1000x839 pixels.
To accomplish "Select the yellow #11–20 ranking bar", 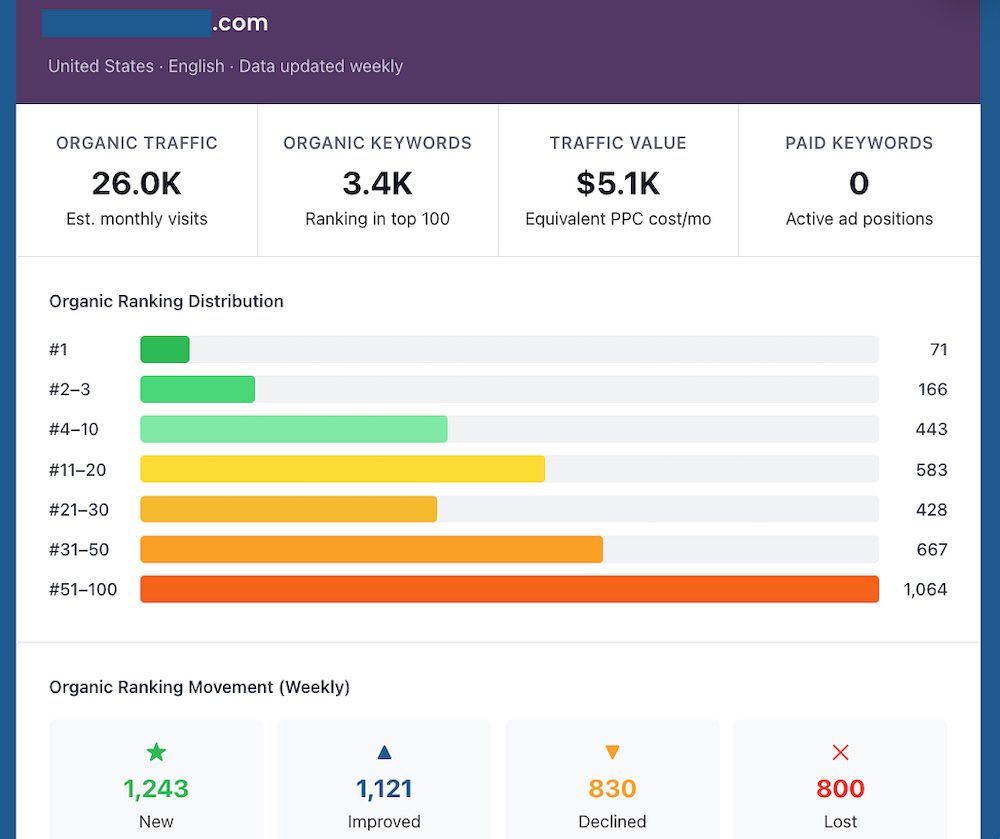I will (342, 470).
